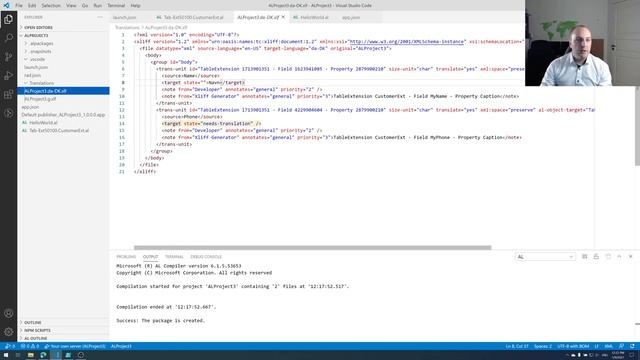This screenshot has height=360, width=640.
Task: Click the XML language mode status item
Action: tap(609, 346)
